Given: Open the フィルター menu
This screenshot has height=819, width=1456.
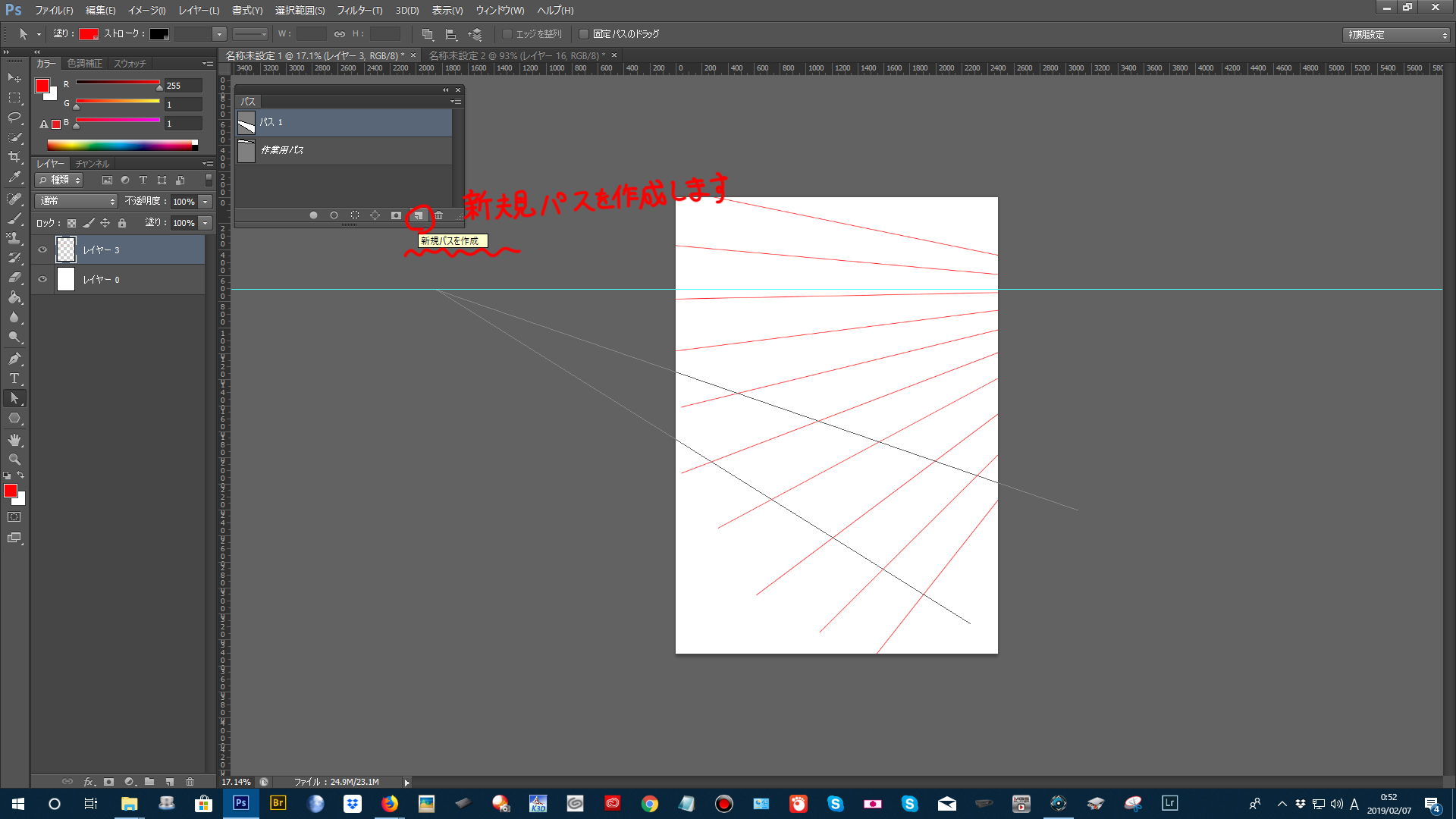Looking at the screenshot, I should pos(358,10).
